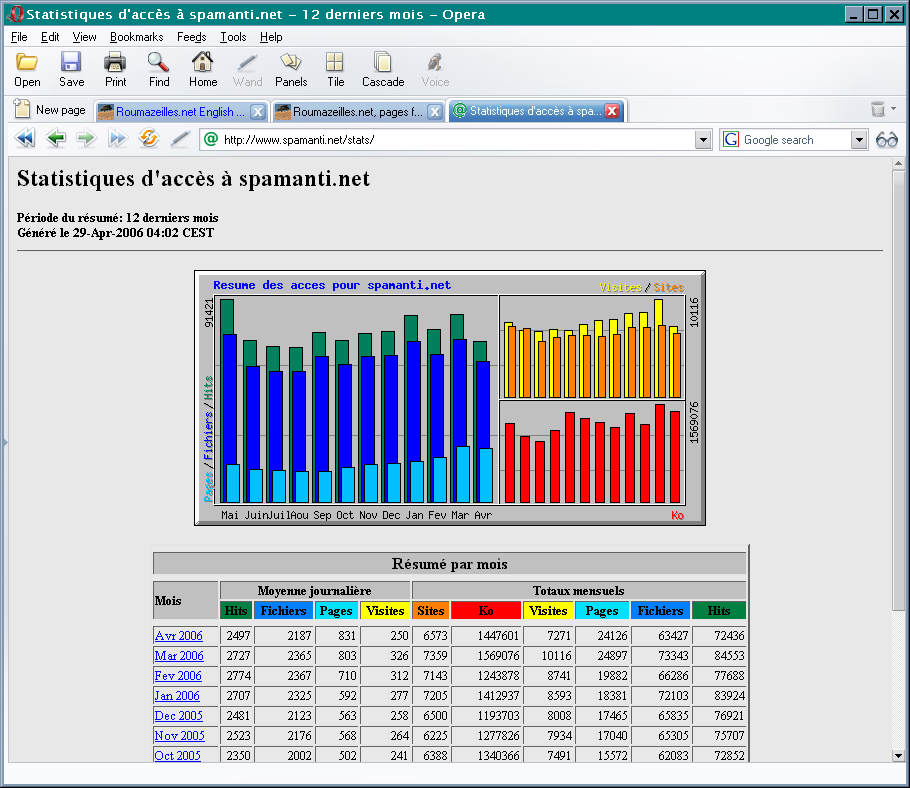Screen dimensions: 910x788
Task: Click the Google search engine icon
Action: click(731, 140)
